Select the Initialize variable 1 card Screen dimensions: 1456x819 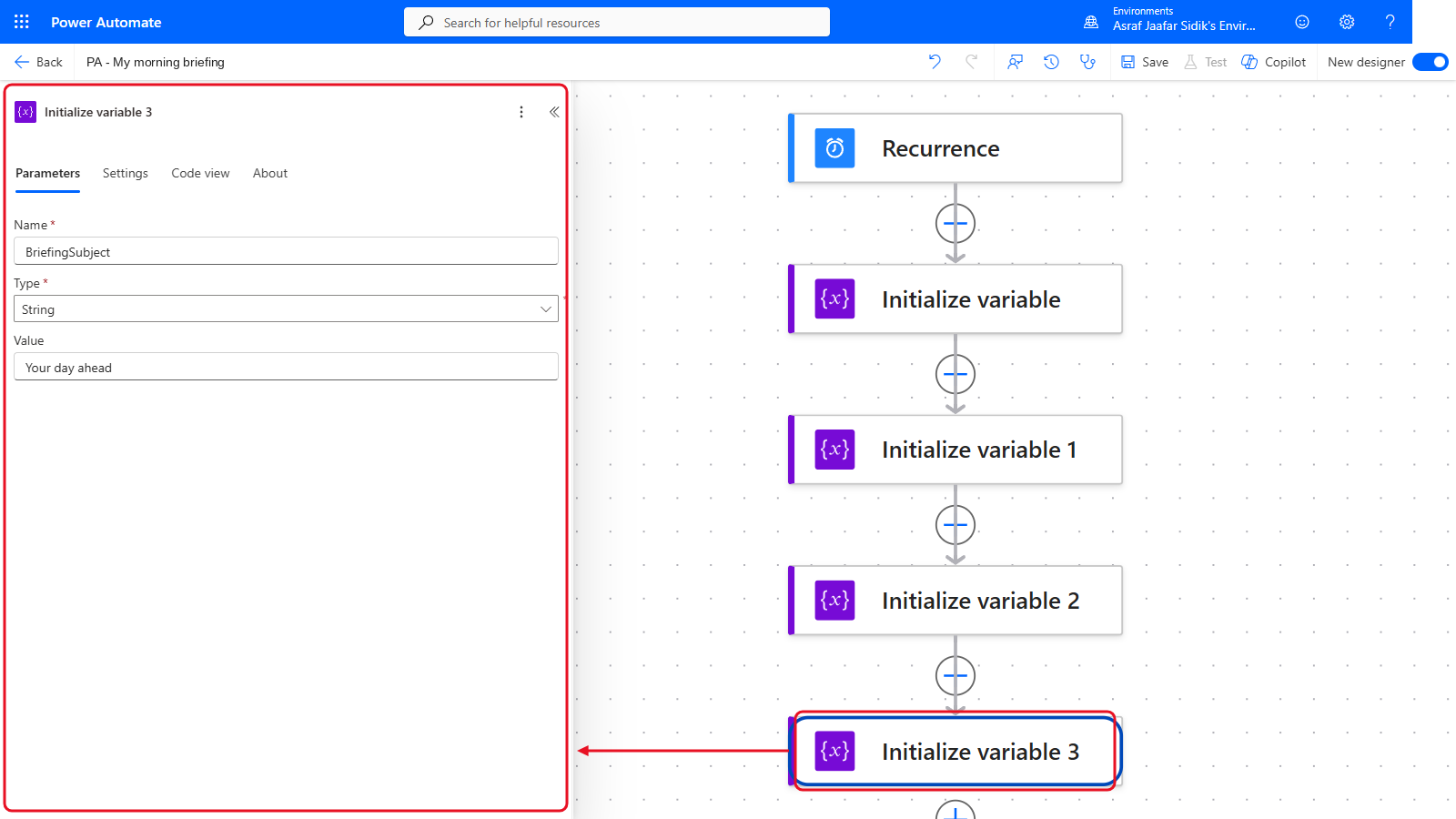(x=955, y=450)
